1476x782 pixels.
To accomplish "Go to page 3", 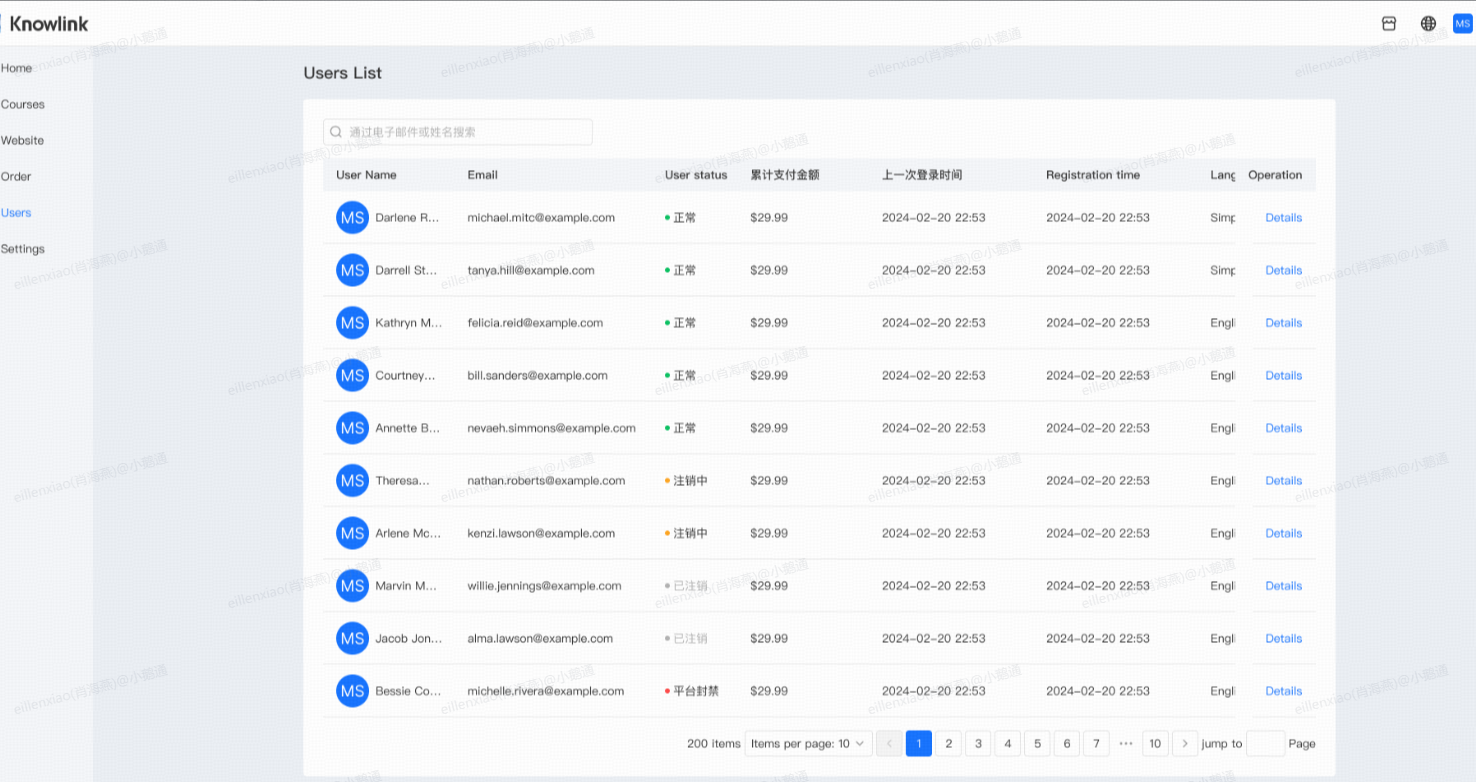I will point(978,743).
